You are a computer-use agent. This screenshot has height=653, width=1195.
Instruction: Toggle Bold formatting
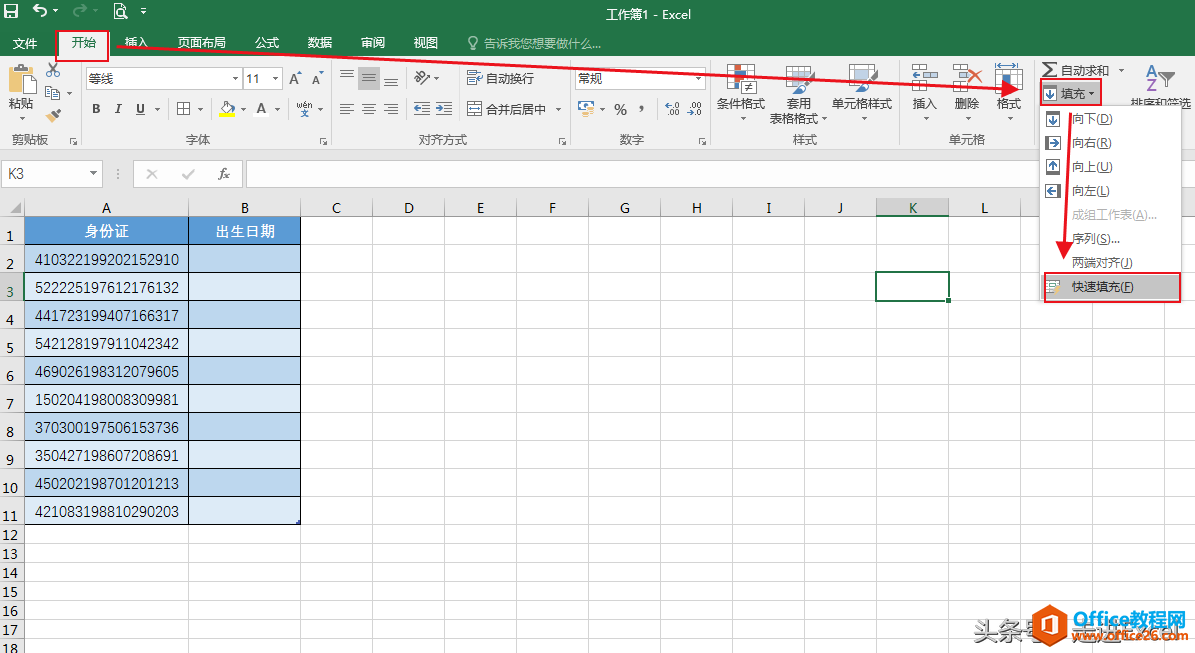pyautogui.click(x=96, y=109)
